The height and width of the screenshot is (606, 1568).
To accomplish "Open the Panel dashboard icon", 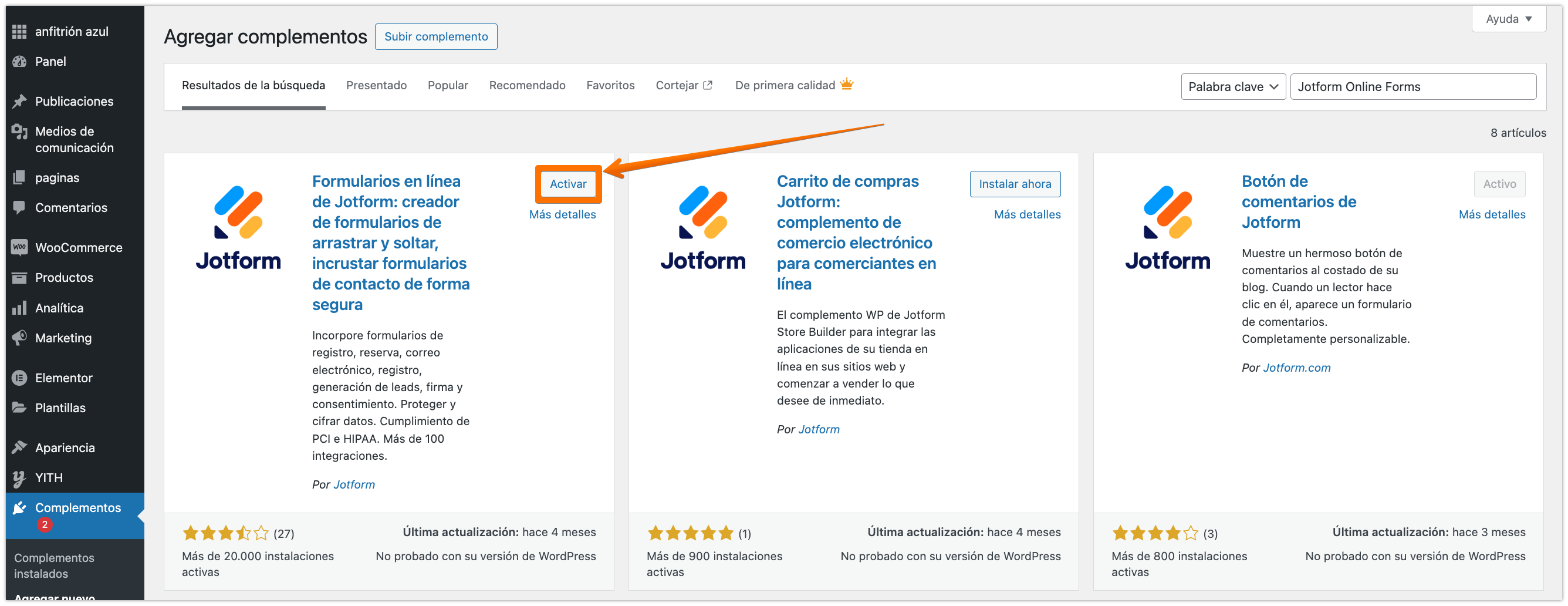I will [19, 62].
